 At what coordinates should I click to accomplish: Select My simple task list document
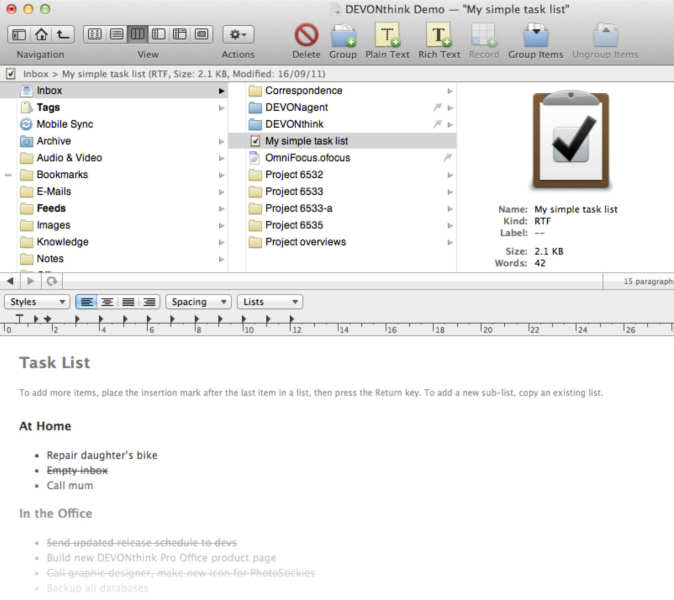(343, 141)
